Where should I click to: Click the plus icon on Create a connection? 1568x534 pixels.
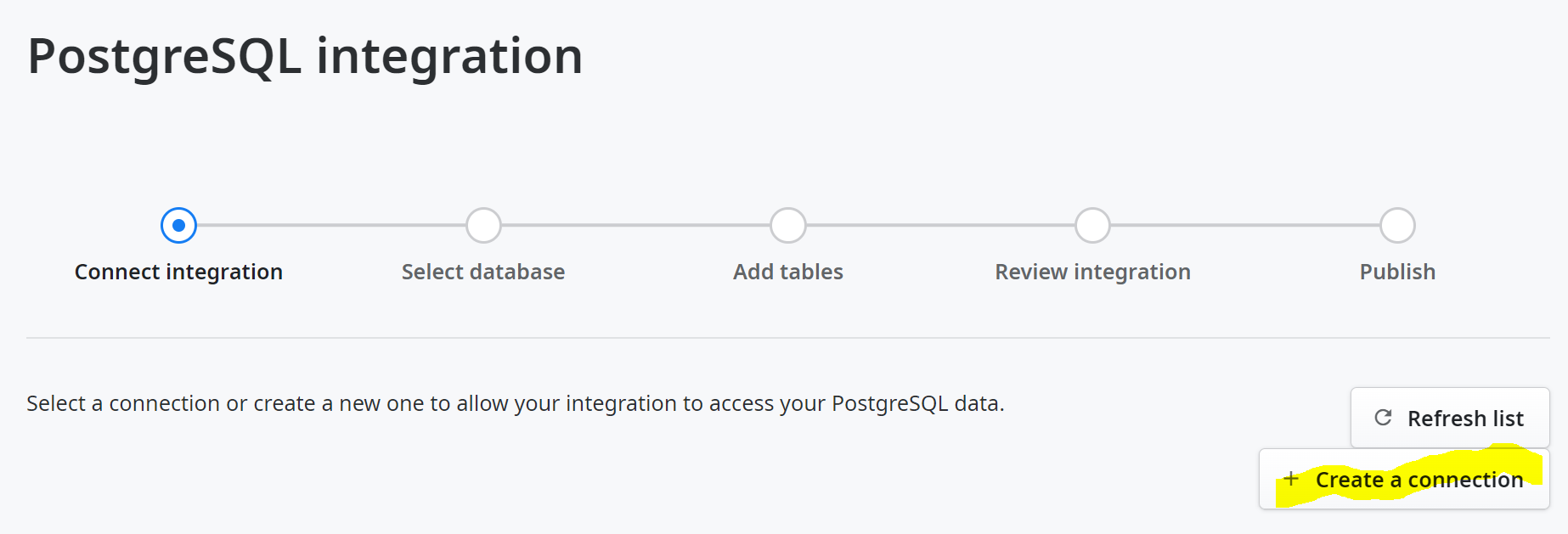pos(1291,479)
